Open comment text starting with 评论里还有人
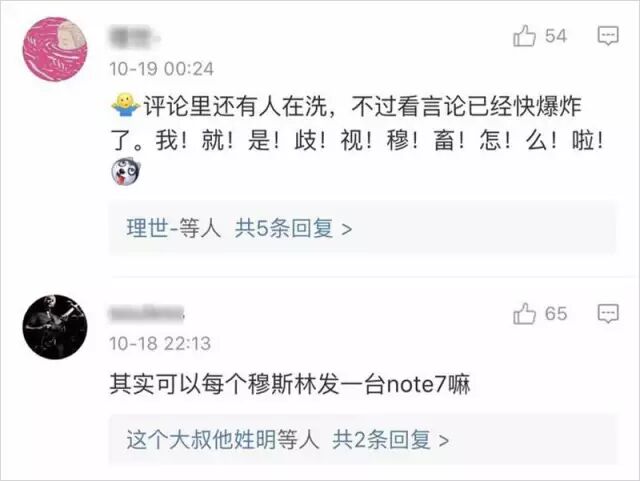 coord(357,122)
